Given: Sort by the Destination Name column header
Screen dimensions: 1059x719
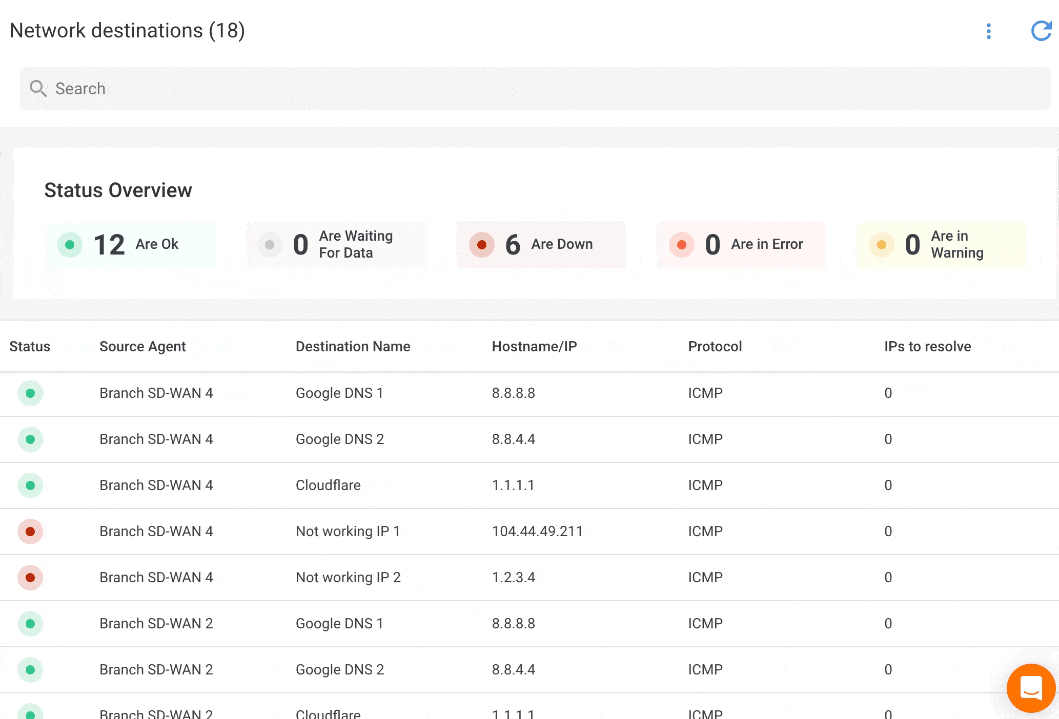Looking at the screenshot, I should tap(353, 347).
